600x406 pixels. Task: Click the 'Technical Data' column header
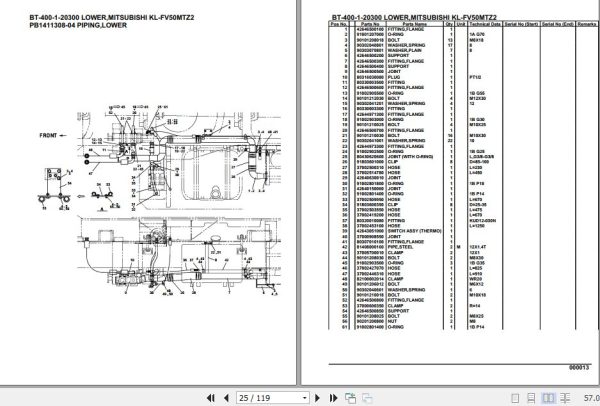click(485, 24)
